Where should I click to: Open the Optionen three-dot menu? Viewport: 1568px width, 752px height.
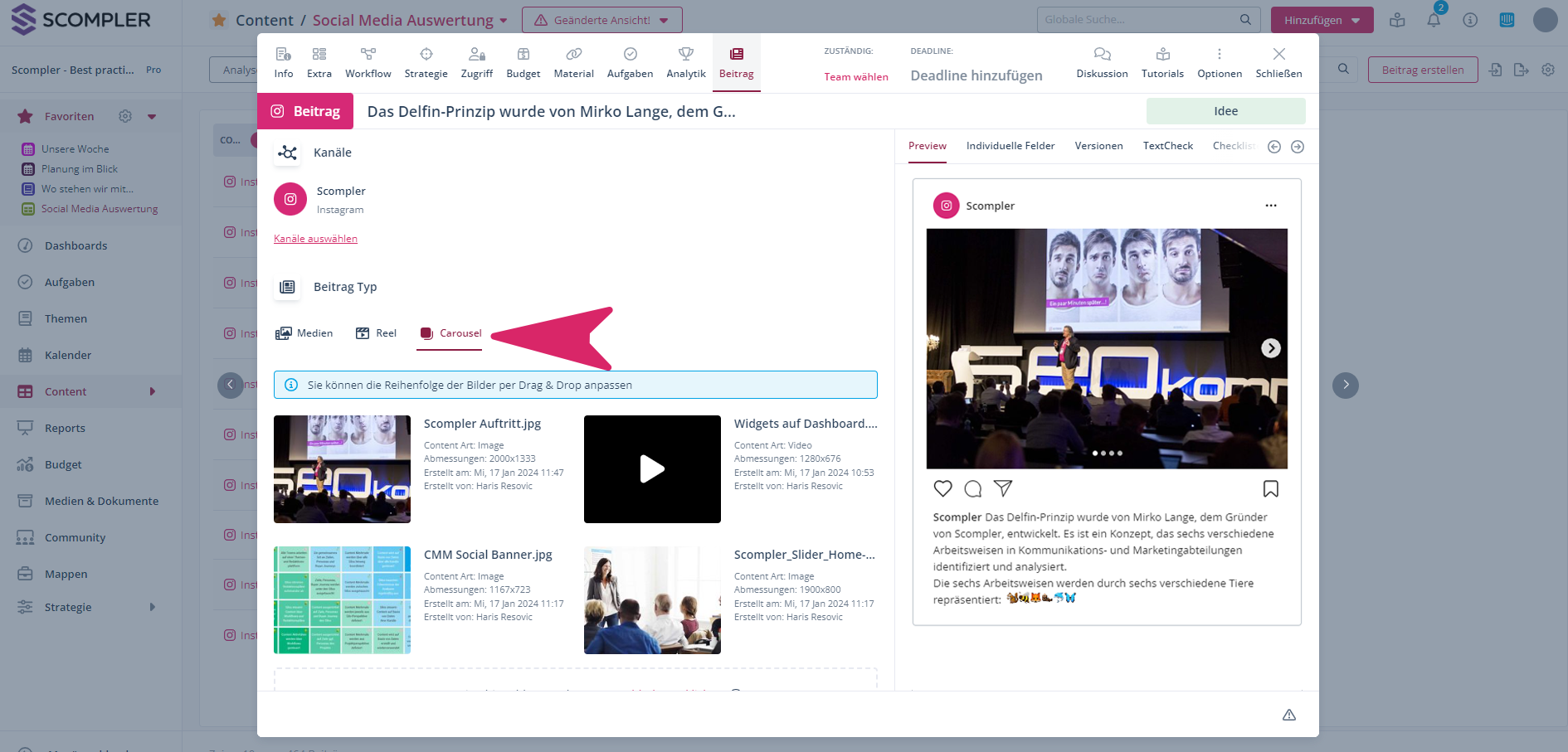(x=1219, y=55)
